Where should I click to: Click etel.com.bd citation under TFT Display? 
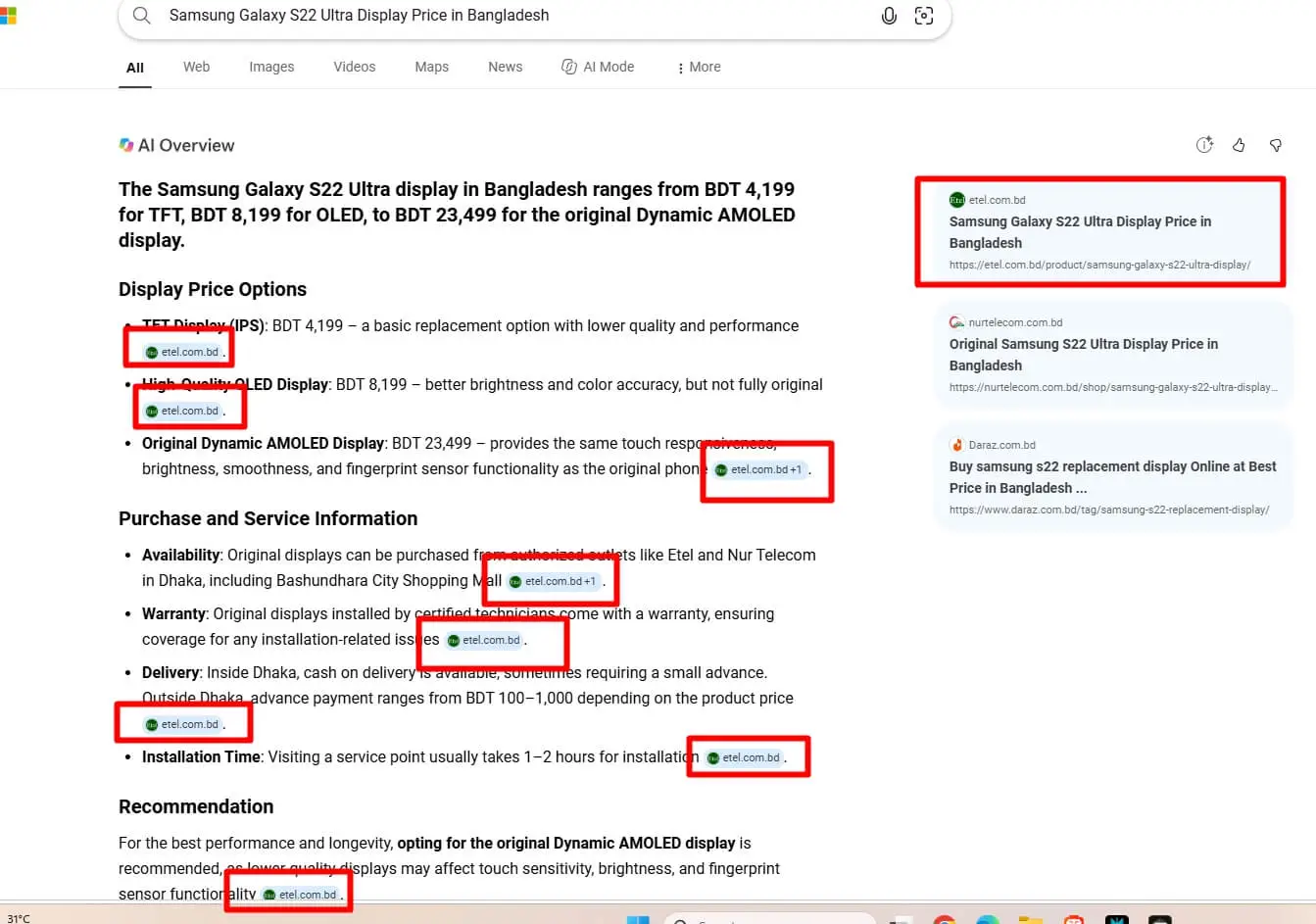click(x=182, y=352)
